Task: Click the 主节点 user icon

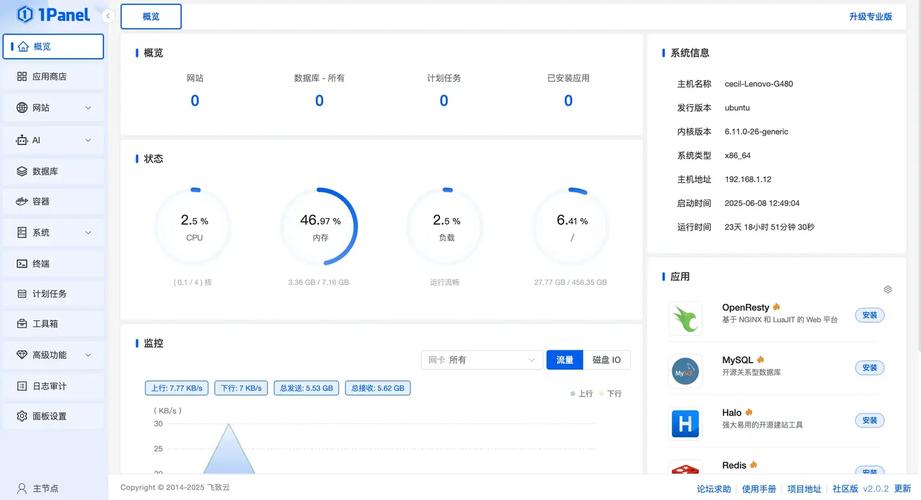Action: (22, 488)
